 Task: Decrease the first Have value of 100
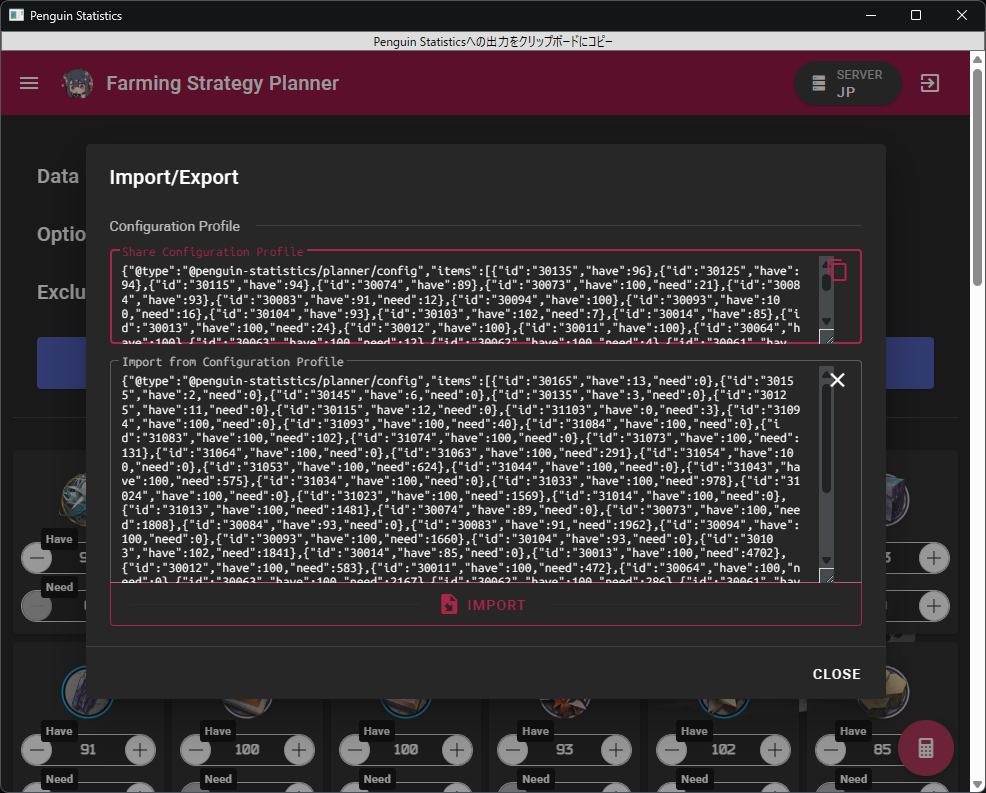196,750
